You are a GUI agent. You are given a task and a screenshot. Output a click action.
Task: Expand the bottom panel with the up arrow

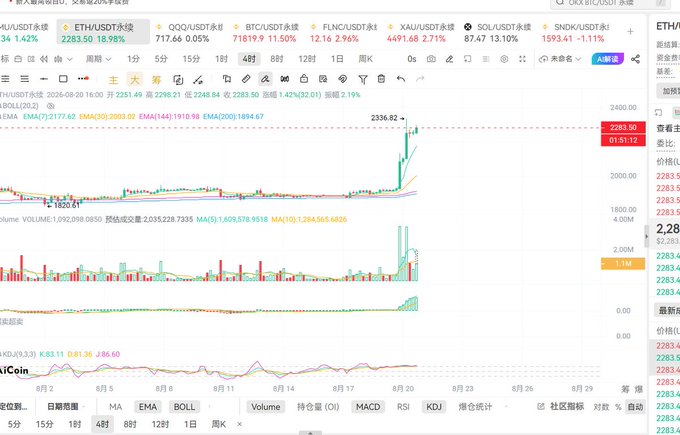point(310,432)
